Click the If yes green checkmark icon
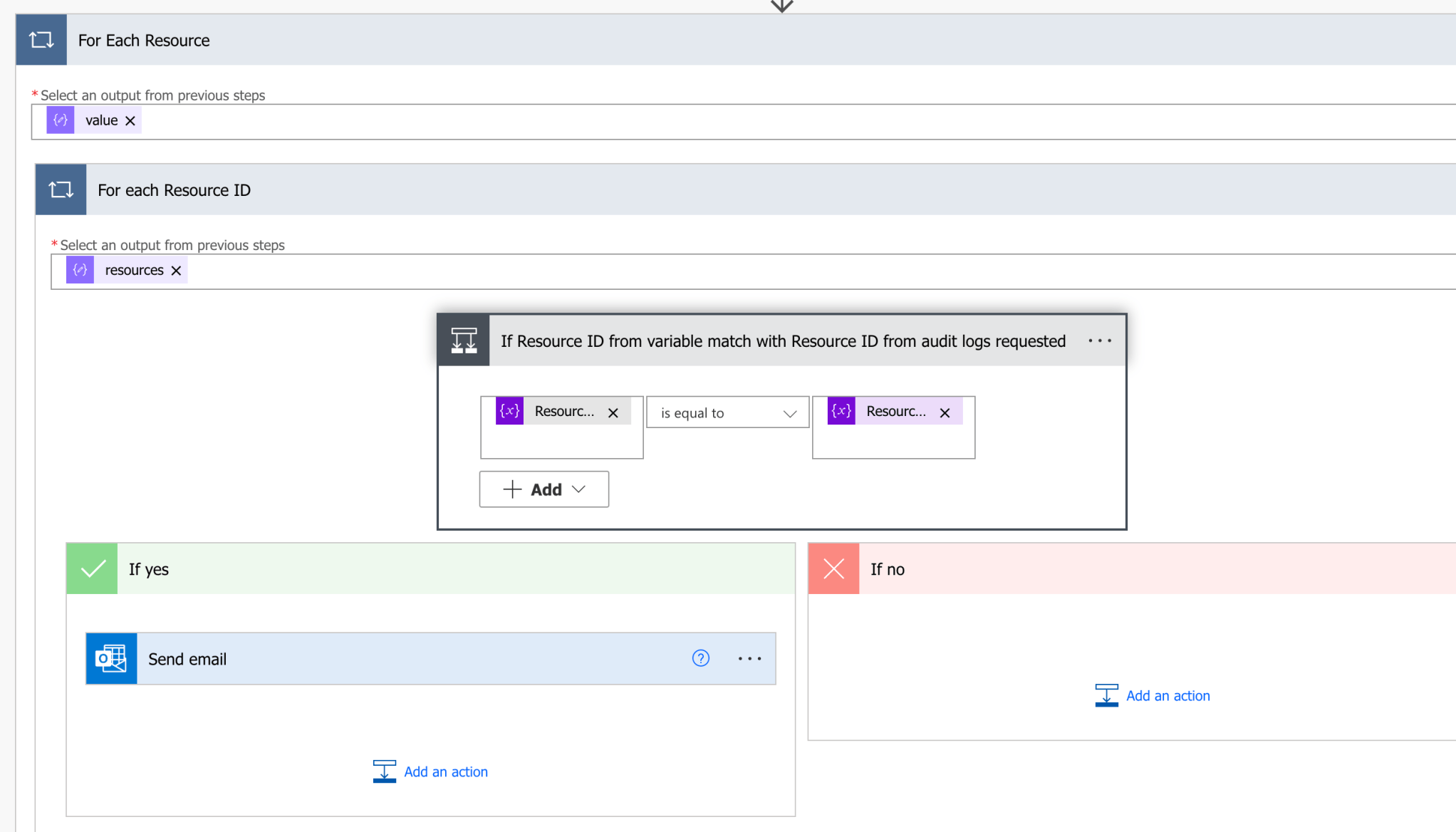 click(91, 568)
